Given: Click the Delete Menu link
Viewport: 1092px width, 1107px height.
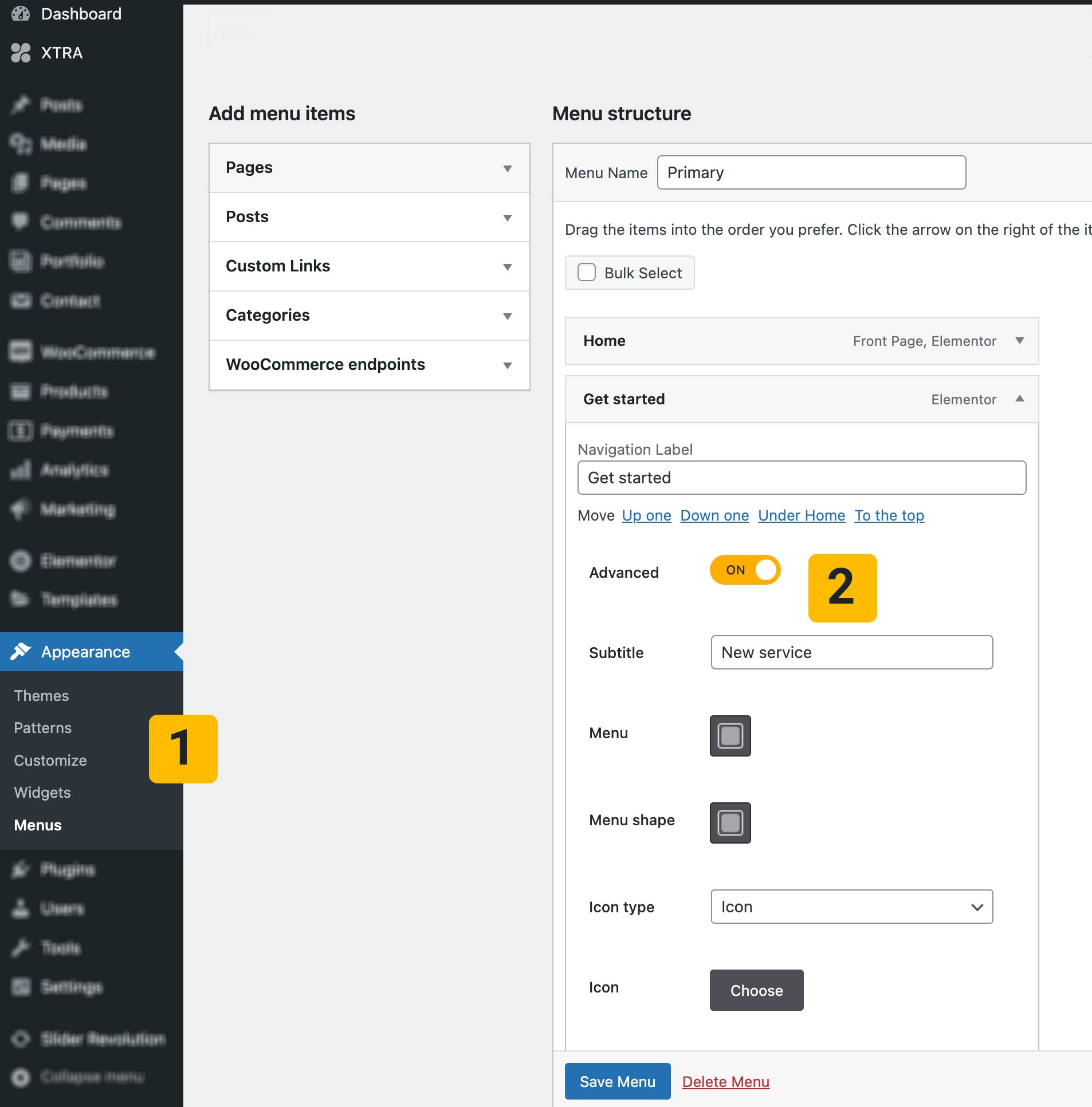Looking at the screenshot, I should click(725, 1081).
